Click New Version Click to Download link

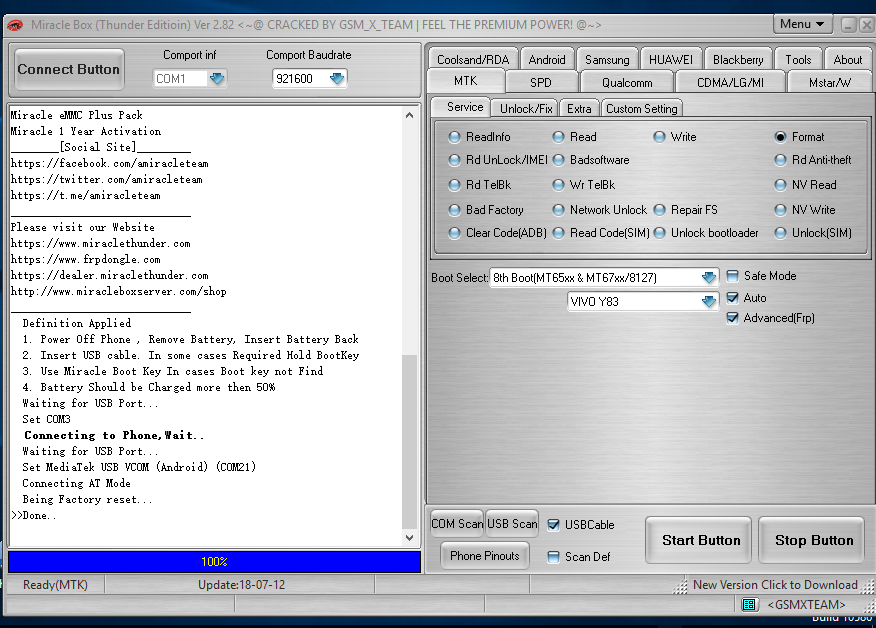(x=775, y=584)
